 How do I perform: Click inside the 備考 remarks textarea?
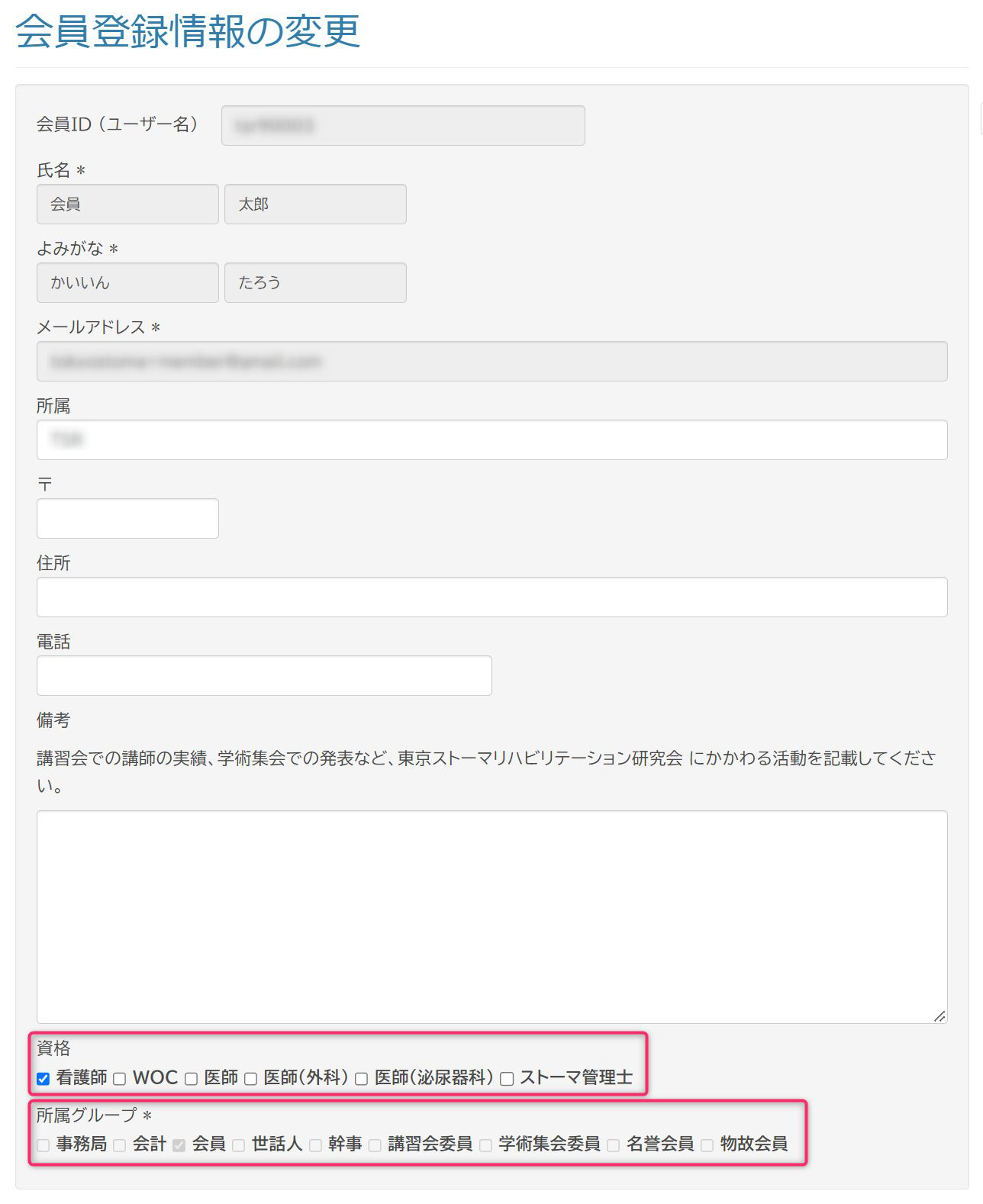[491, 916]
